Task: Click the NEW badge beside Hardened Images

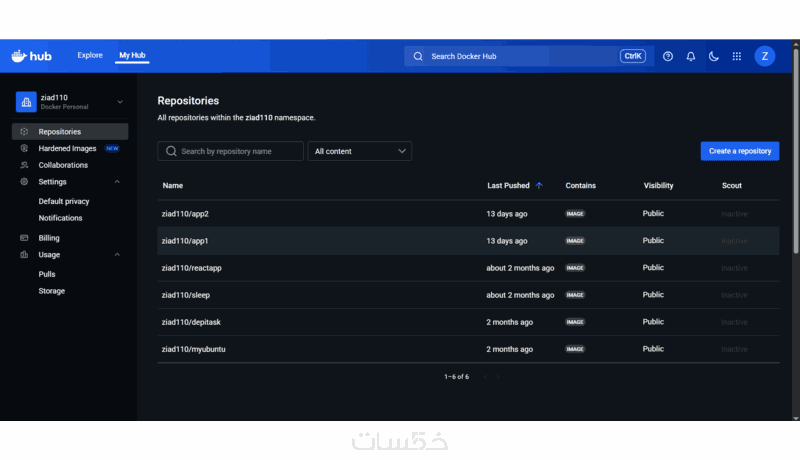Action: pyautogui.click(x=112, y=148)
